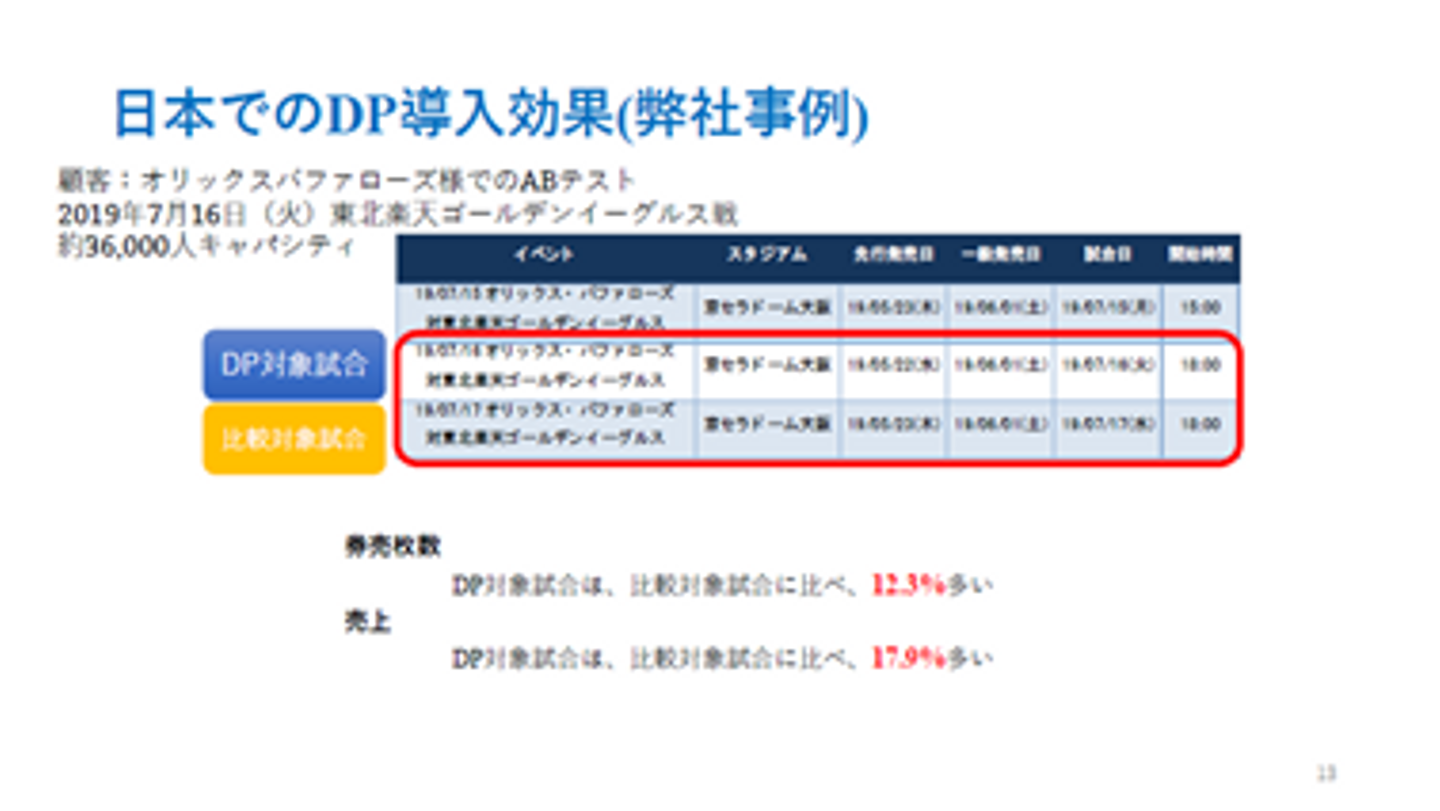The image size is (1440, 811).
Task: Click the red 12.3% figure
Action: point(908,585)
